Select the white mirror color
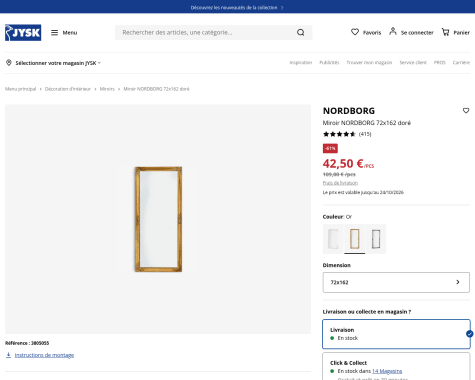475x380 pixels. coord(333,239)
